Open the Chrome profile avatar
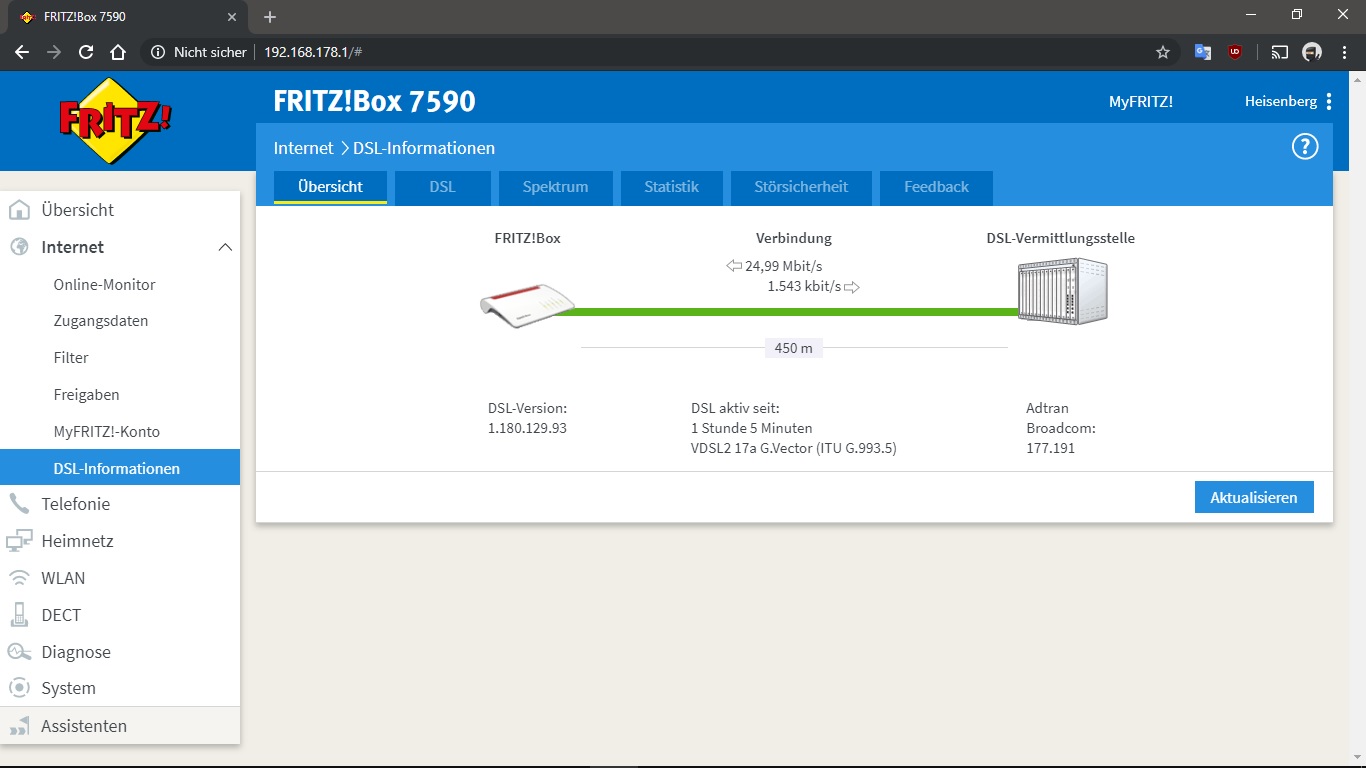Screen dimensions: 1366x768 click(1312, 52)
